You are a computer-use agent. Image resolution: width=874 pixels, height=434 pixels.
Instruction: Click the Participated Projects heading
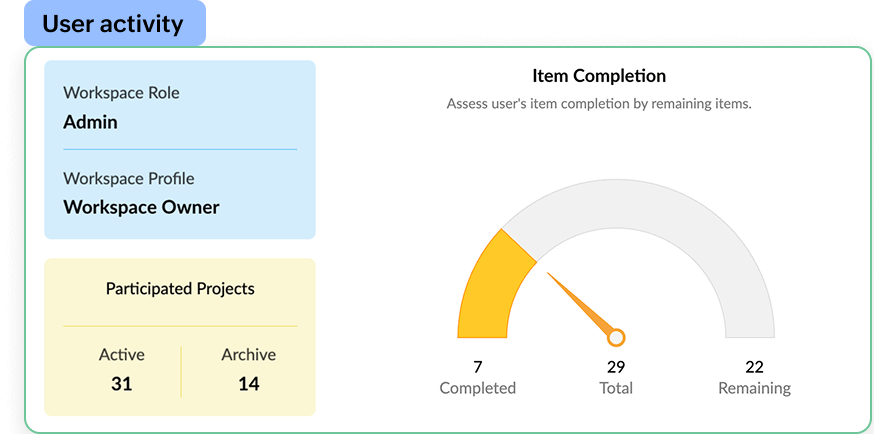coord(180,289)
